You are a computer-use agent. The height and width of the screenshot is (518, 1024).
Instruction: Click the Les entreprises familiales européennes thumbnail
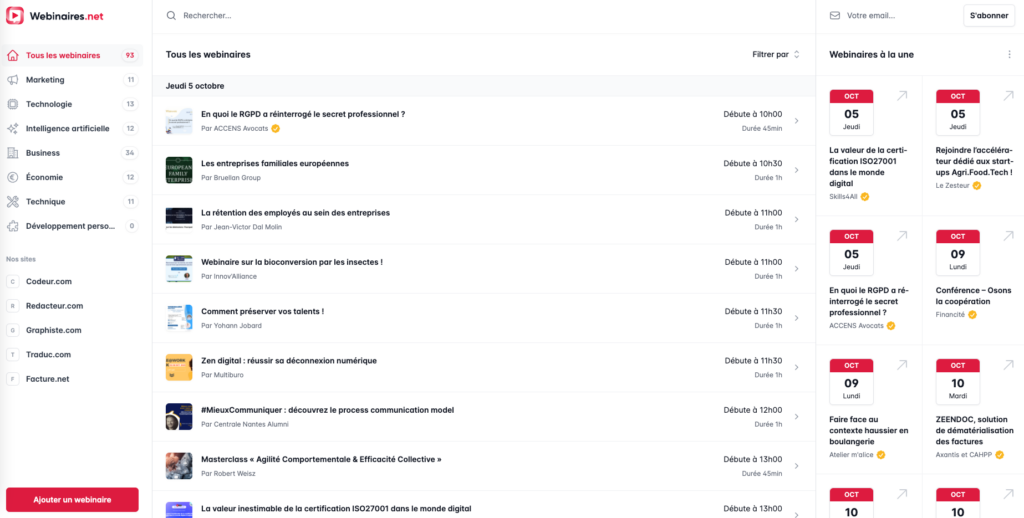point(179,170)
